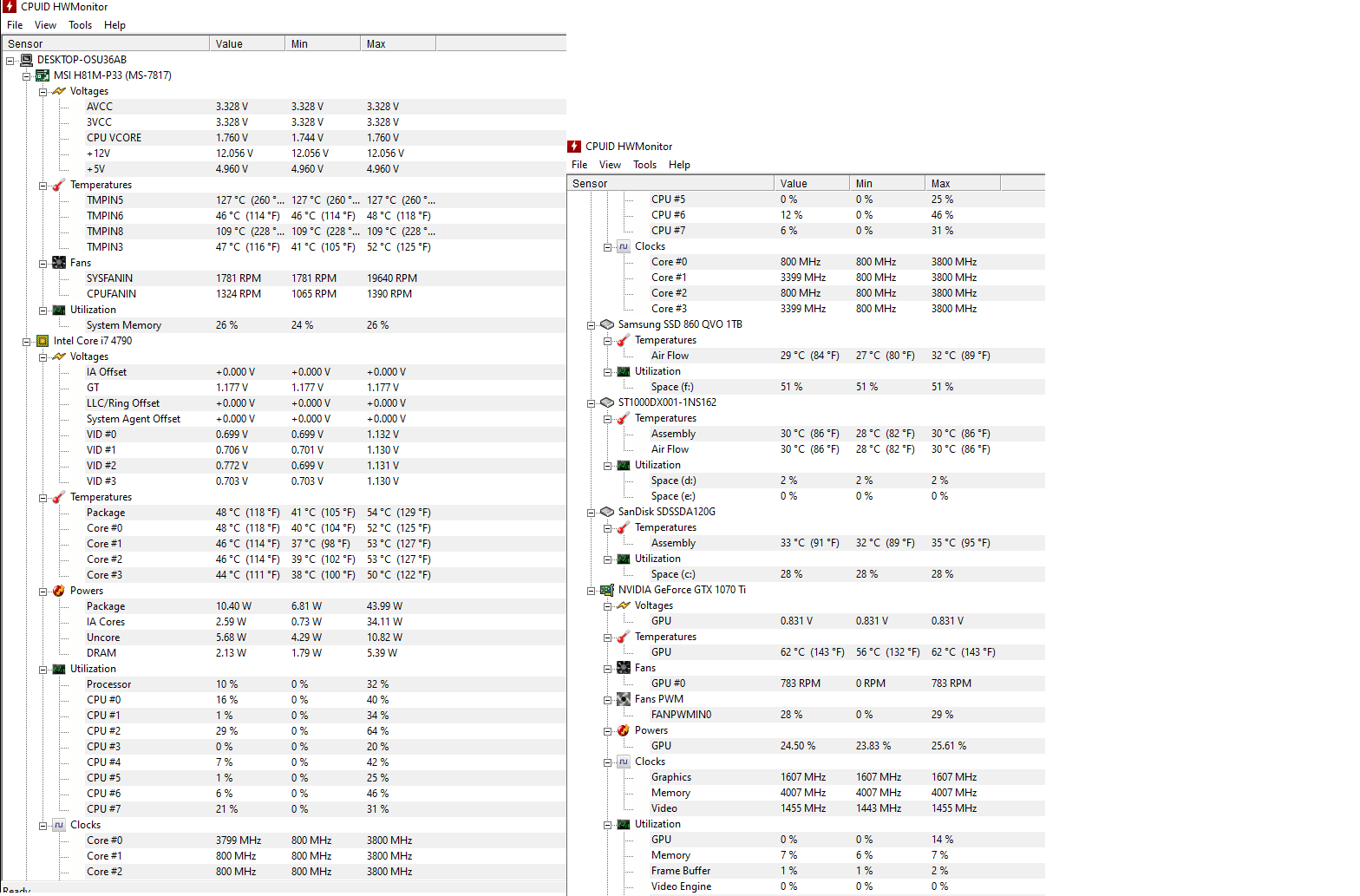Click the Max column header in right window
Viewport: 1360px width, 896px height.
(963, 183)
